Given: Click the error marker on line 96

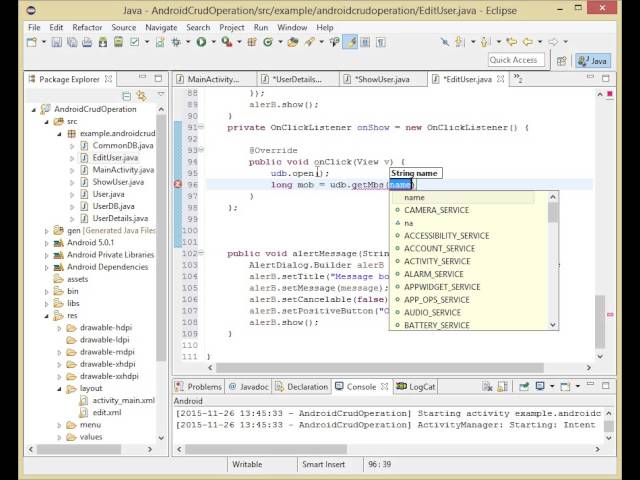Looking at the screenshot, I should pos(178,184).
